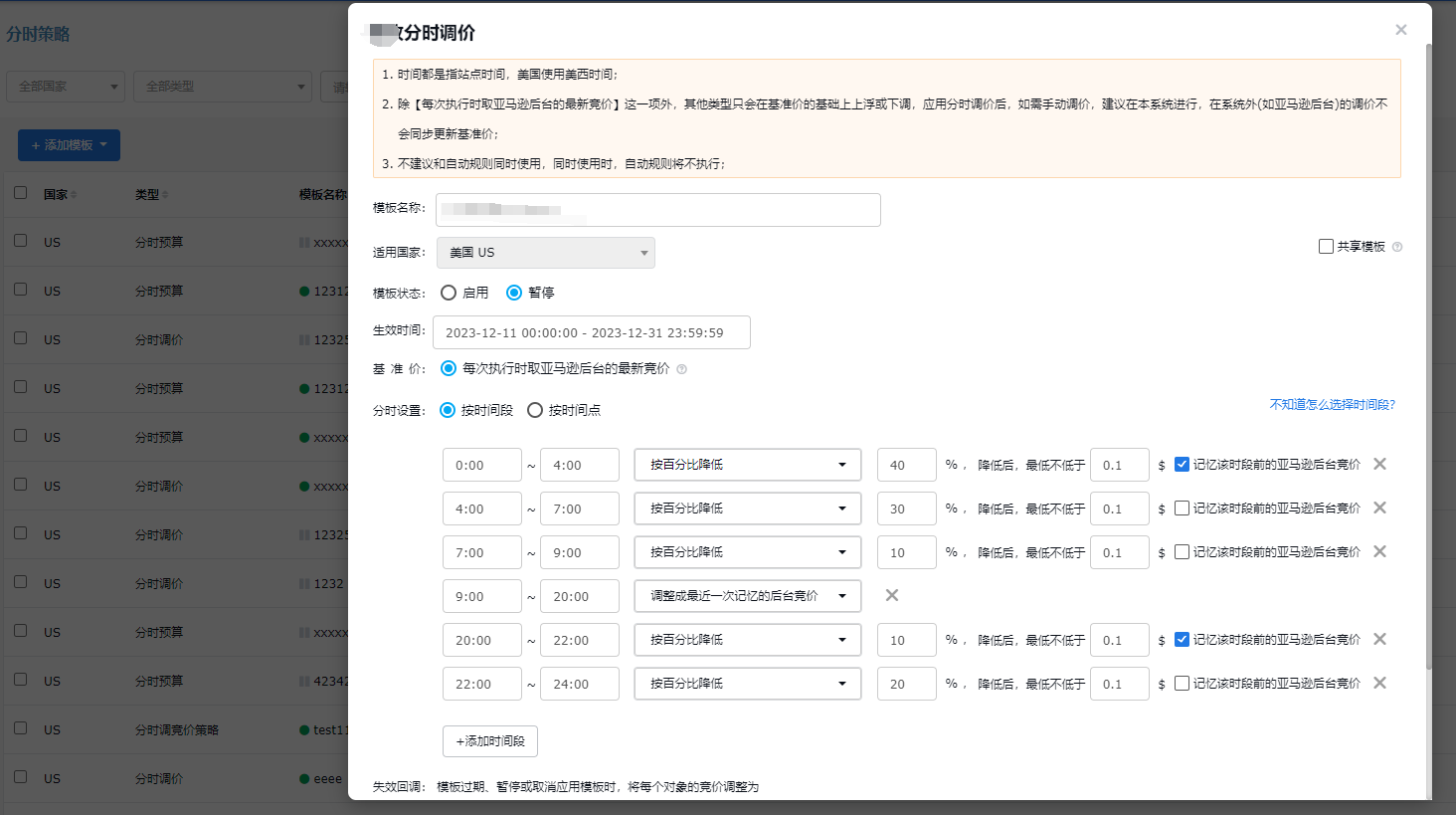The height and width of the screenshot is (815, 1456).
Task: Toggle the select-all checkbox in the background table header
Action: [x=20, y=192]
